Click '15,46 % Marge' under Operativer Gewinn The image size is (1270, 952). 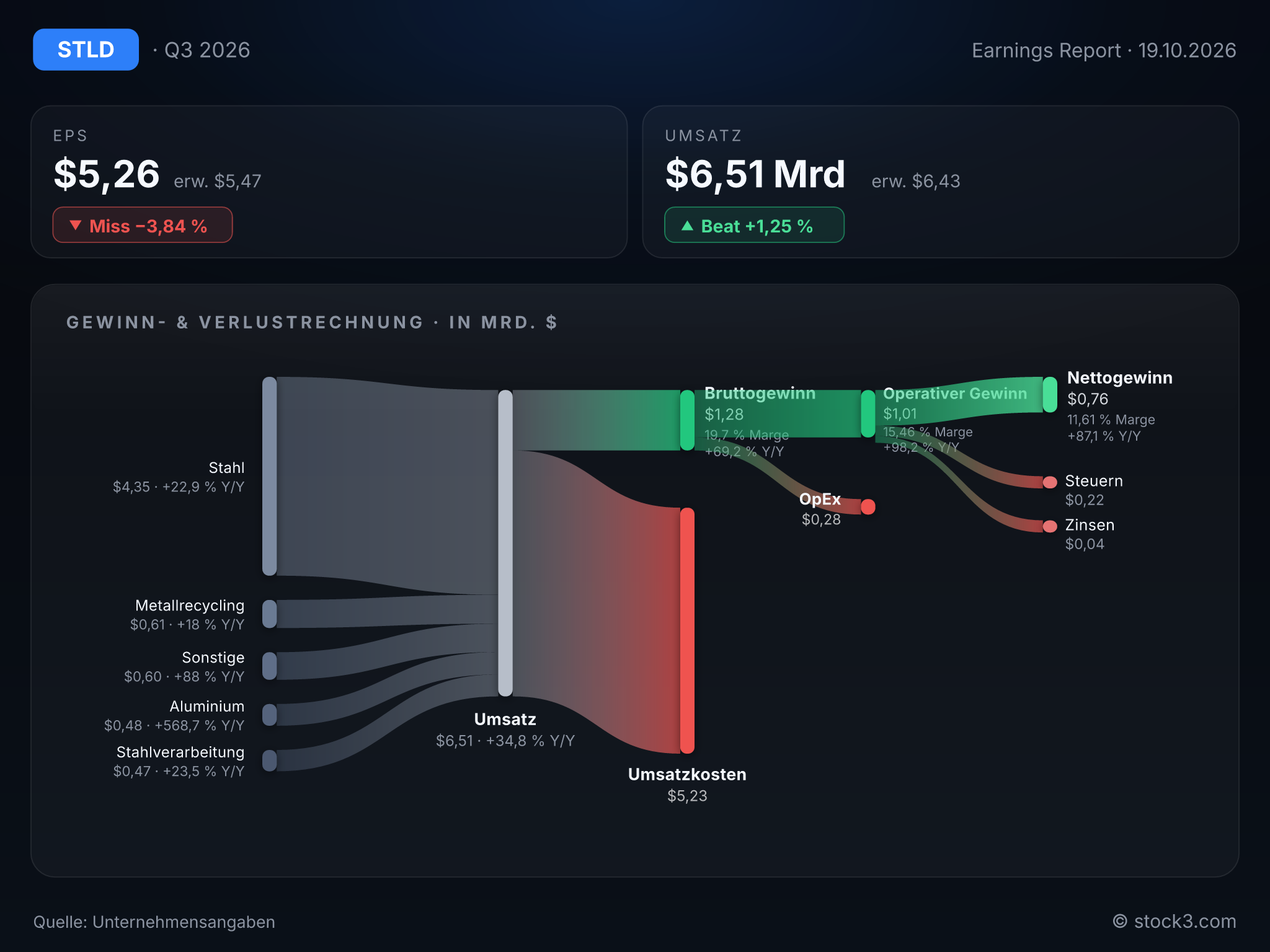pos(928,432)
